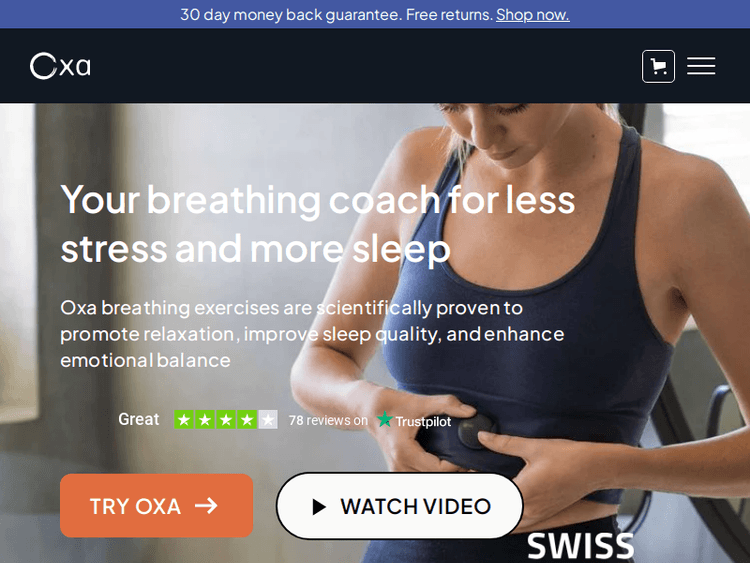Click the "78 reviews on" text
Viewport: 750px width, 563px height.
pos(328,420)
